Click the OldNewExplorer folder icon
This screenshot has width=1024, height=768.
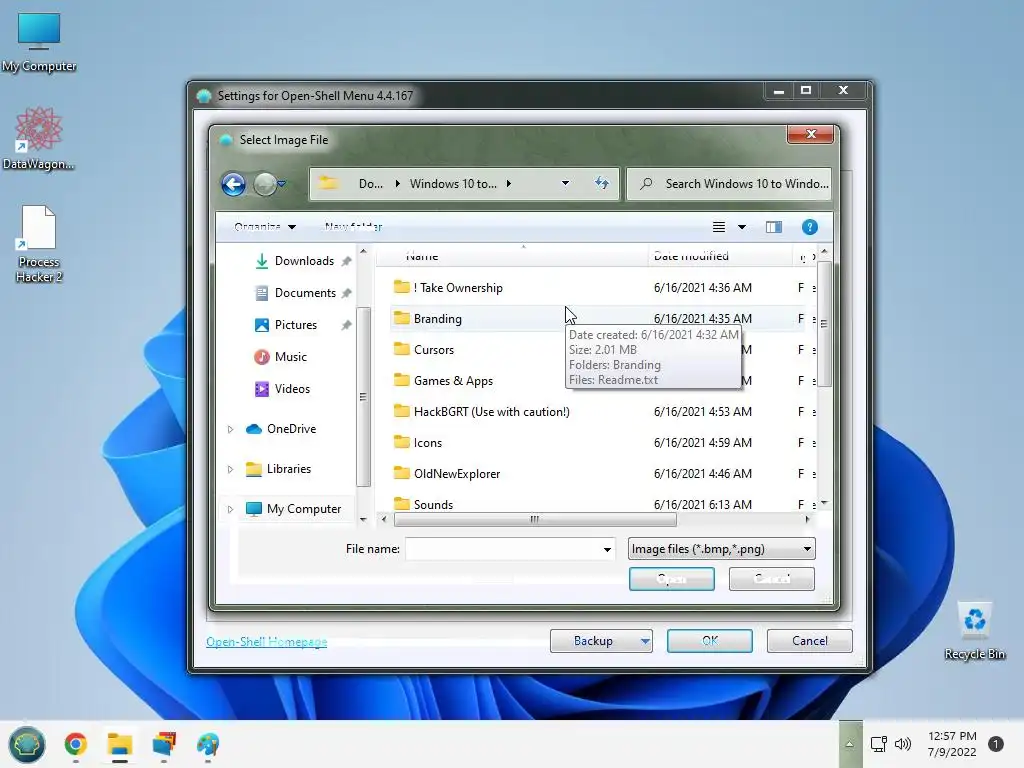(x=402, y=473)
